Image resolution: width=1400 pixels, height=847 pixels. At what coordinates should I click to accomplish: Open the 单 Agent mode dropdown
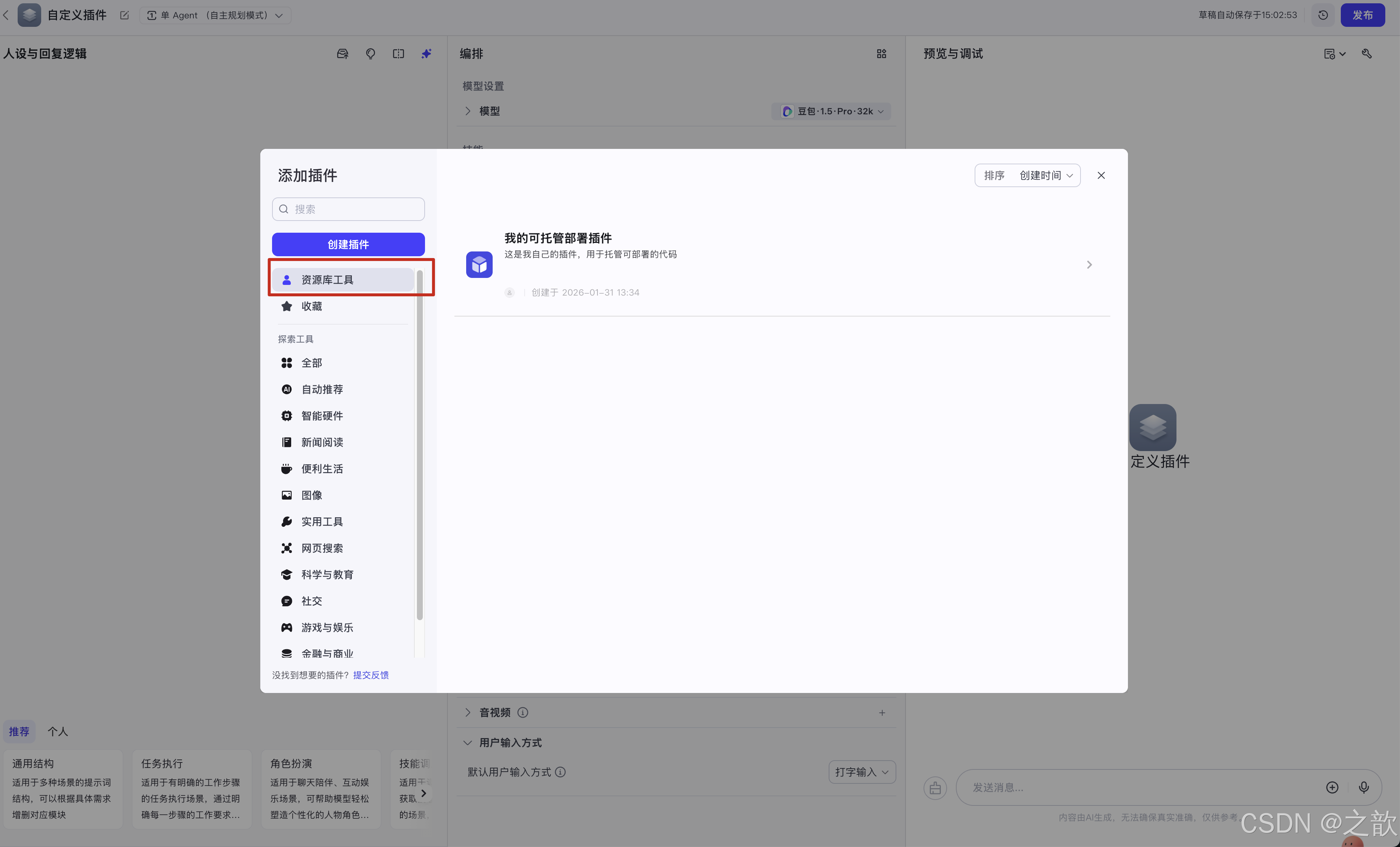point(215,15)
